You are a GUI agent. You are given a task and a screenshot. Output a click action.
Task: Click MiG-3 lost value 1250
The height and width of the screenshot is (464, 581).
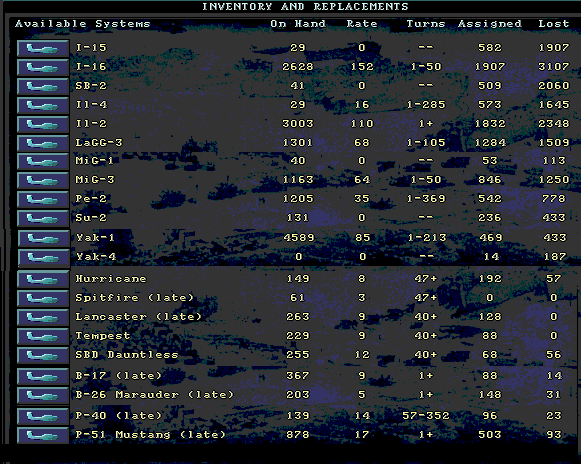coord(554,180)
